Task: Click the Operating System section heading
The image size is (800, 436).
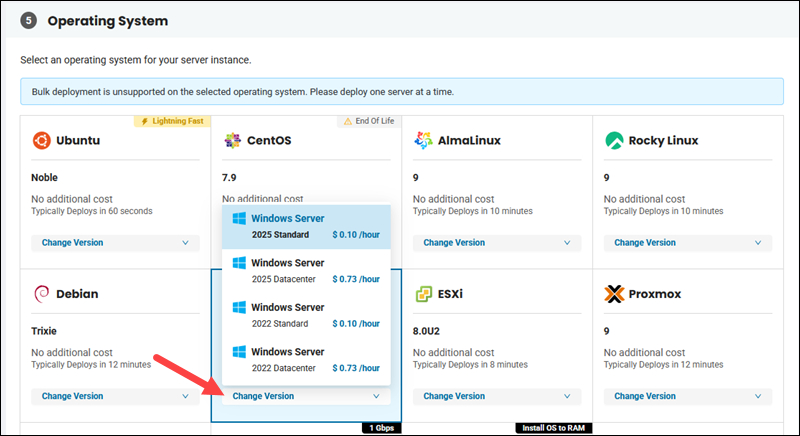Action: (108, 21)
